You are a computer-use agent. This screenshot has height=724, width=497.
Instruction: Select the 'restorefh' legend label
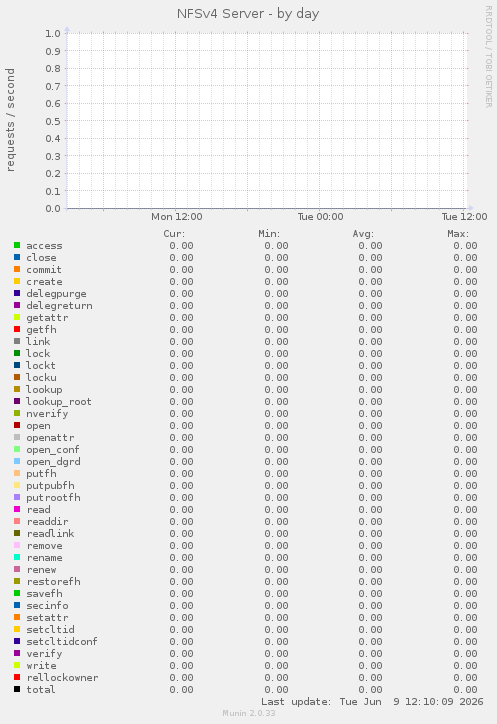[x=53, y=582]
